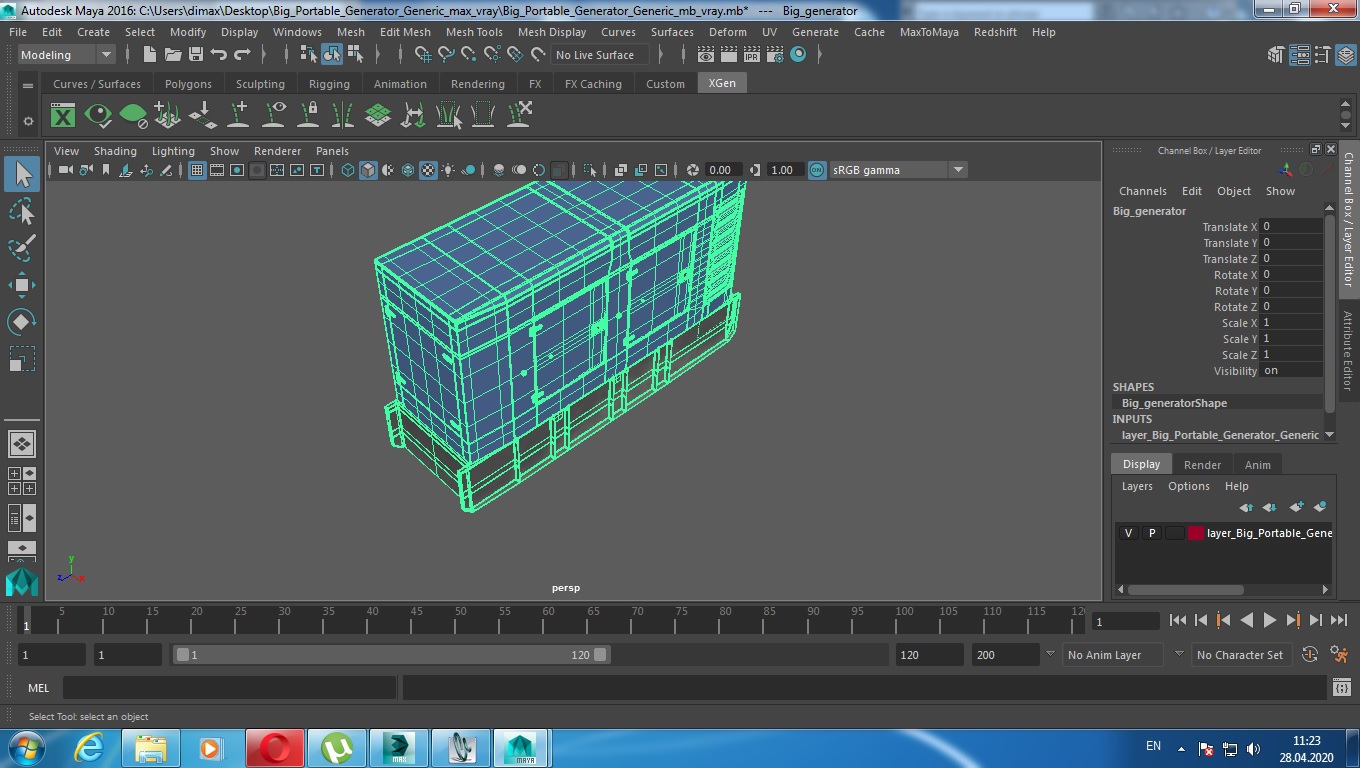Click new scene icon in status line

click(150, 55)
